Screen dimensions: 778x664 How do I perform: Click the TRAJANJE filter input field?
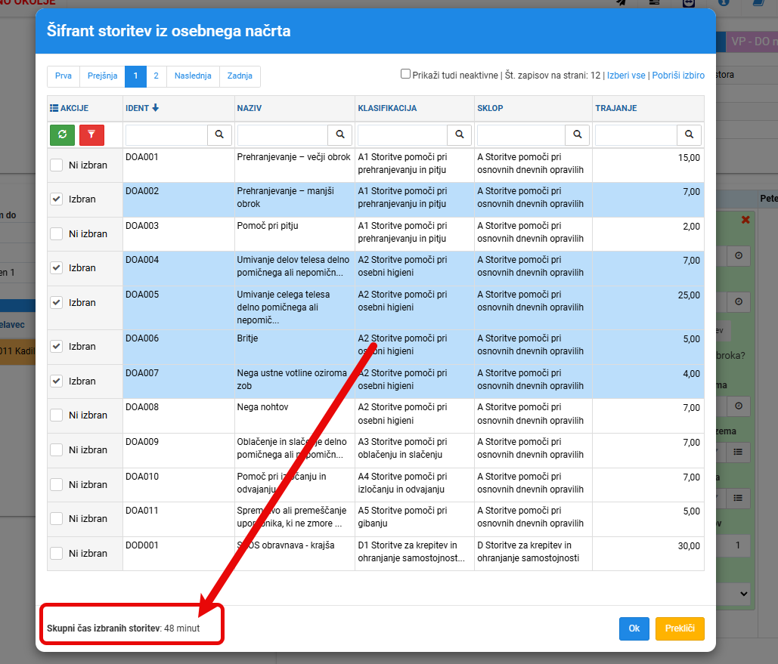click(x=636, y=134)
